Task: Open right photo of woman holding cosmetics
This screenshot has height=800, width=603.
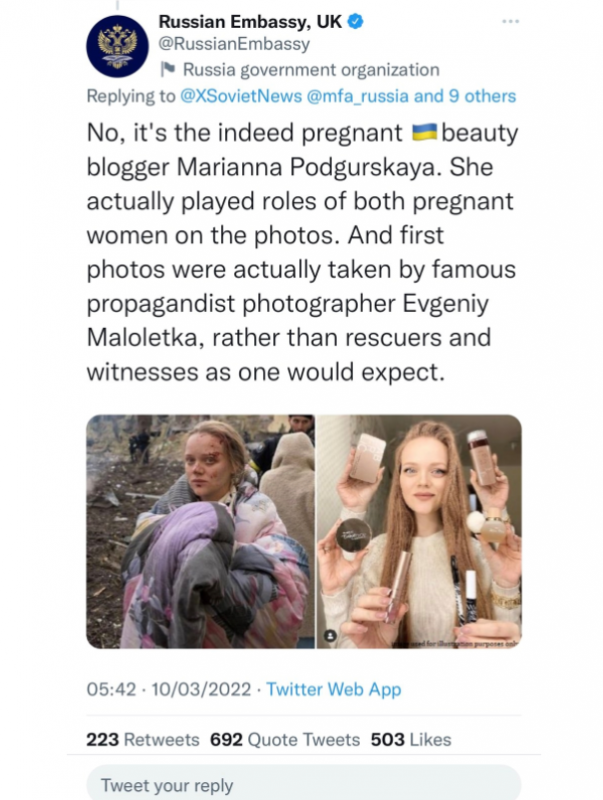Action: 419,531
